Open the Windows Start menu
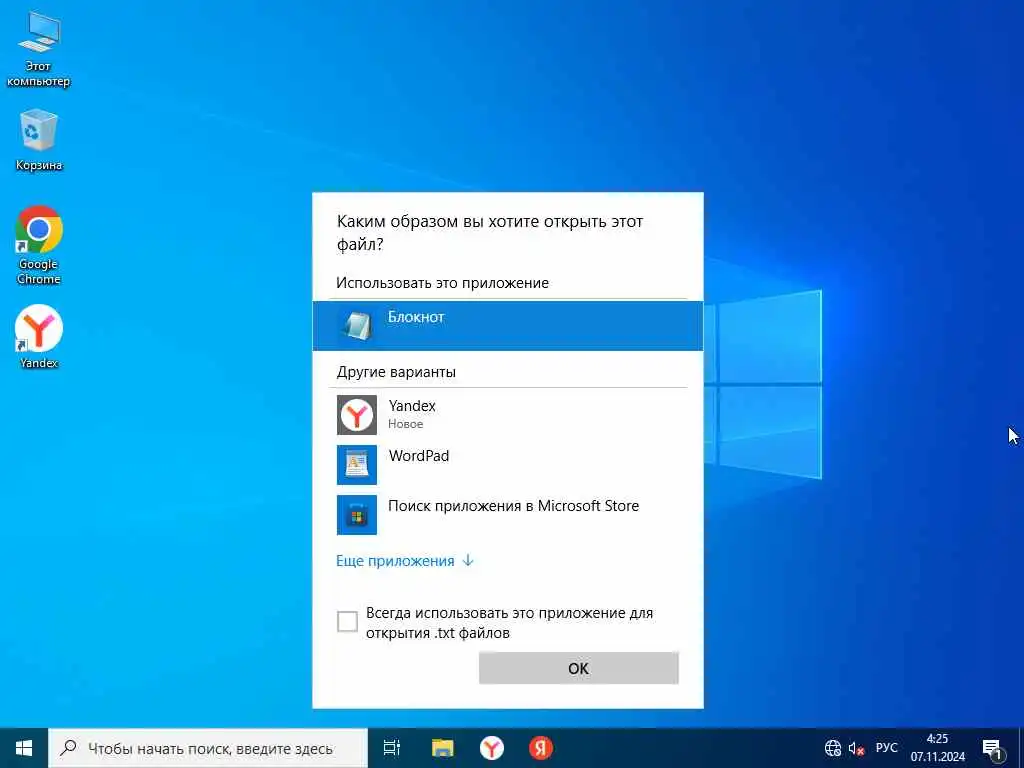 point(24,748)
